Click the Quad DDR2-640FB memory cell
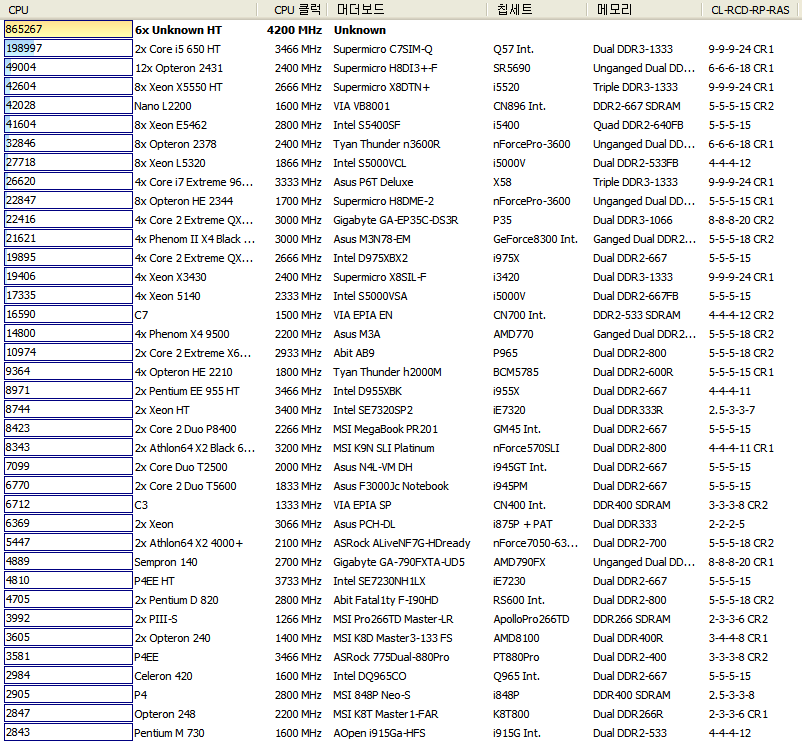 click(x=638, y=125)
